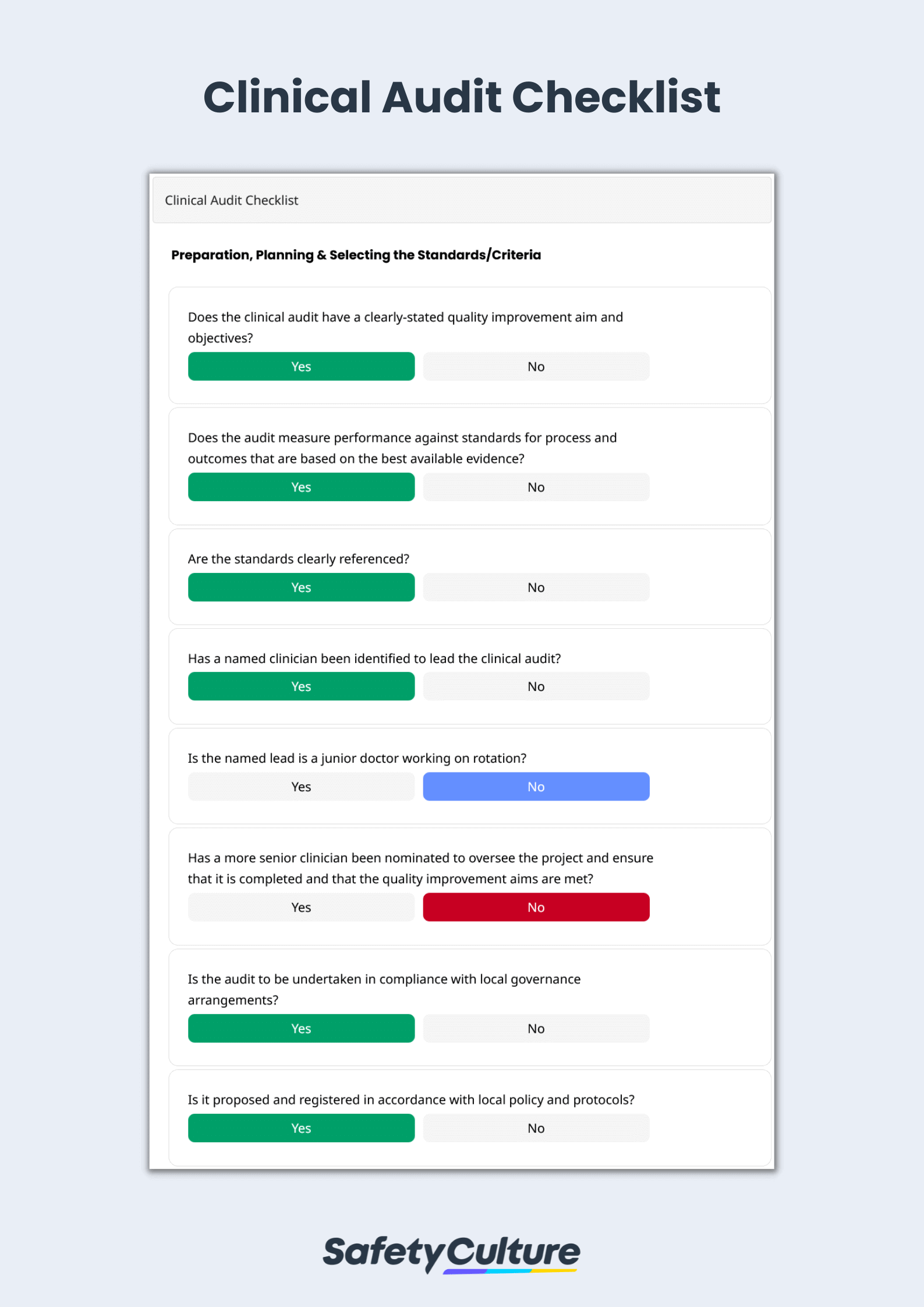924x1307 pixels.
Task: Select No for registered per local policy and protocols
Action: click(536, 1128)
